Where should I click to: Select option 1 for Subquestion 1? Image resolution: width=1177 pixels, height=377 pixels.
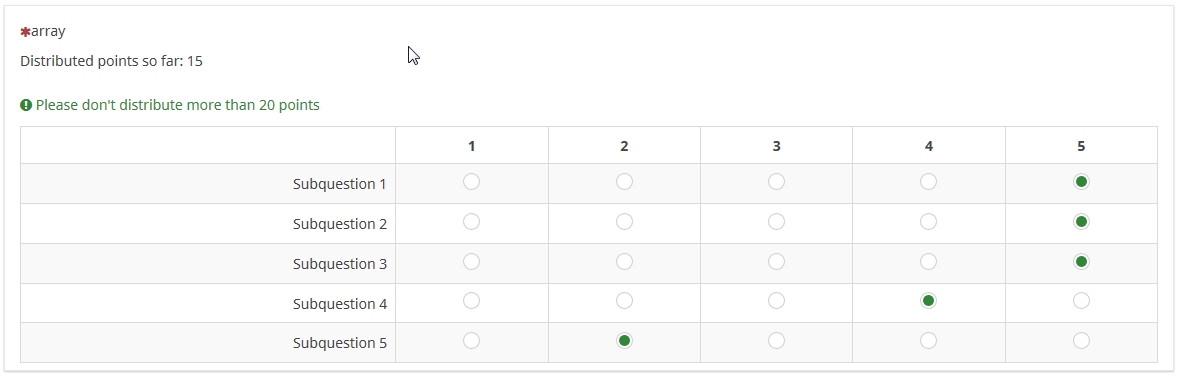tap(471, 182)
